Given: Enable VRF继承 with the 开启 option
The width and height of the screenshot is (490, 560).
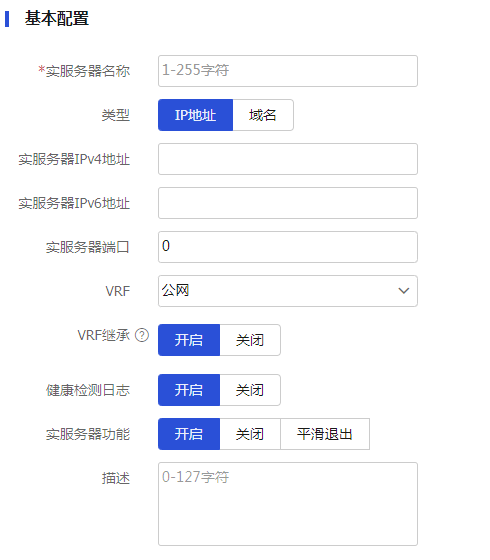Looking at the screenshot, I should pos(189,340).
